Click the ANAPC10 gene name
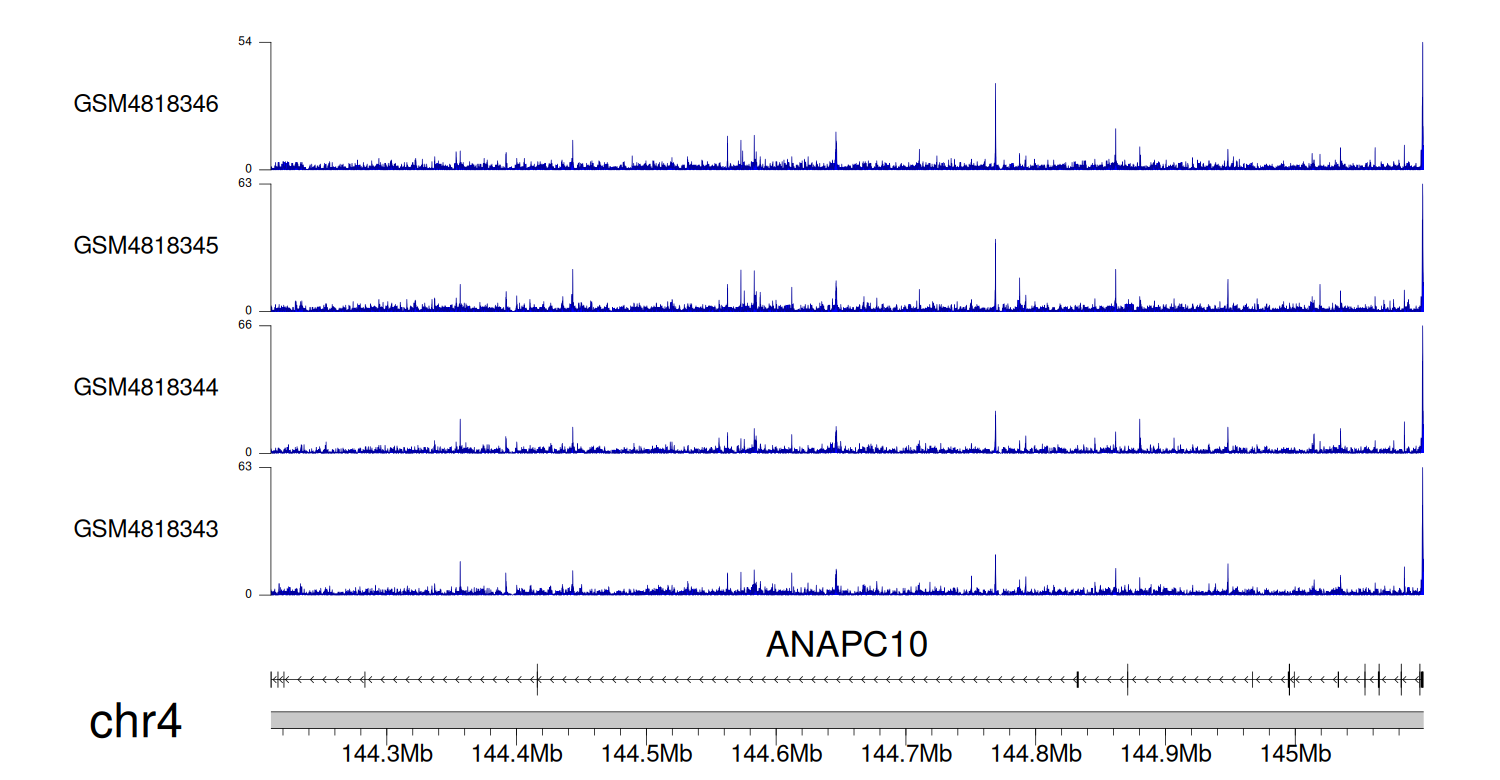Image resolution: width=1500 pixels, height=780 pixels. point(847,645)
